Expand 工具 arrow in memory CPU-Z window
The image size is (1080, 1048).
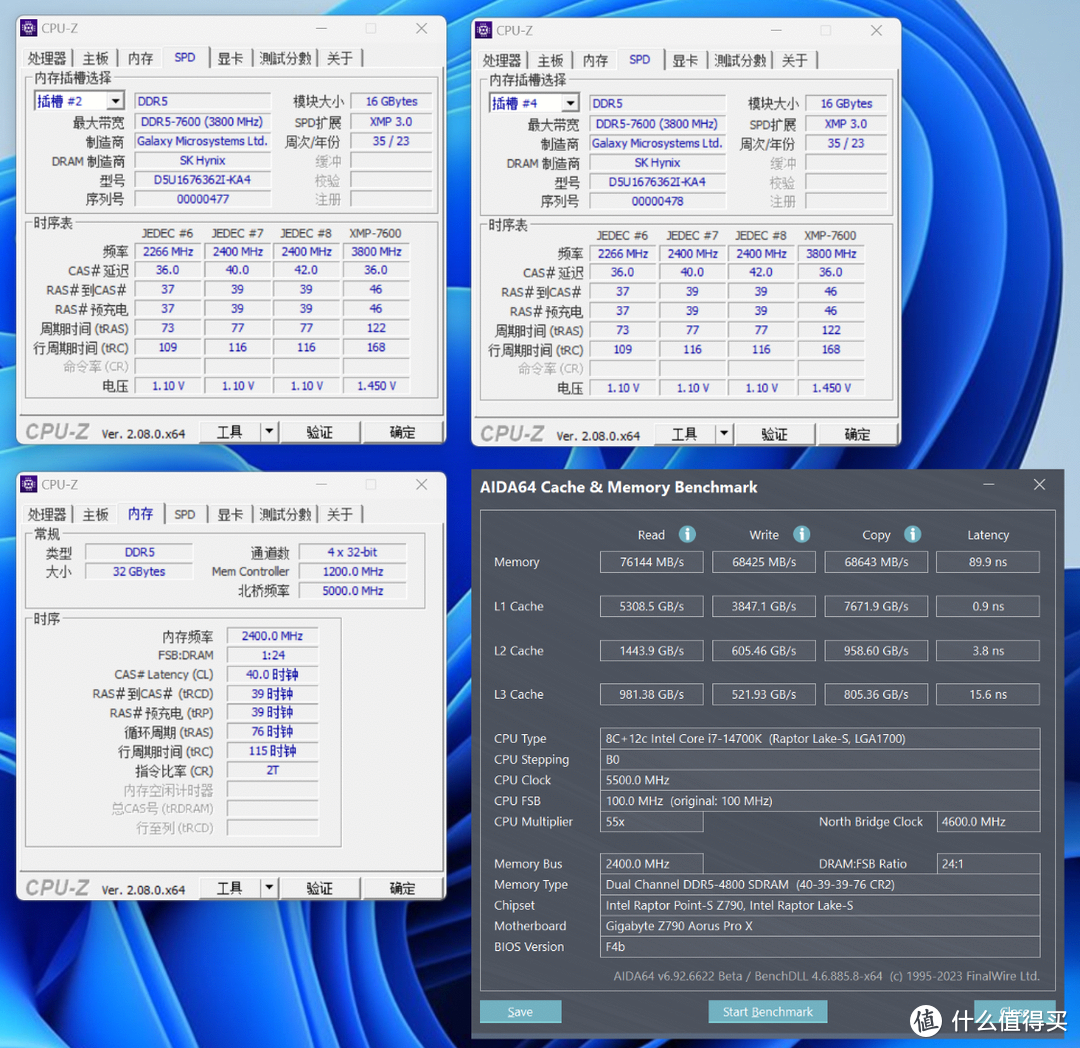[269, 888]
